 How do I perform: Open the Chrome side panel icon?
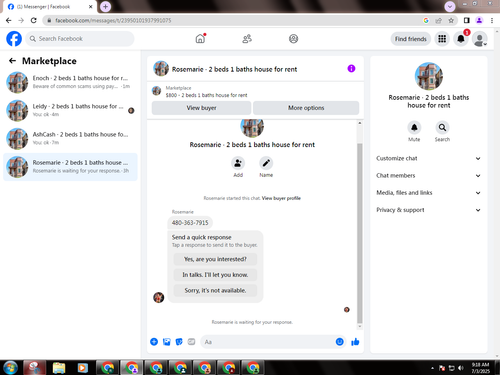467,20
